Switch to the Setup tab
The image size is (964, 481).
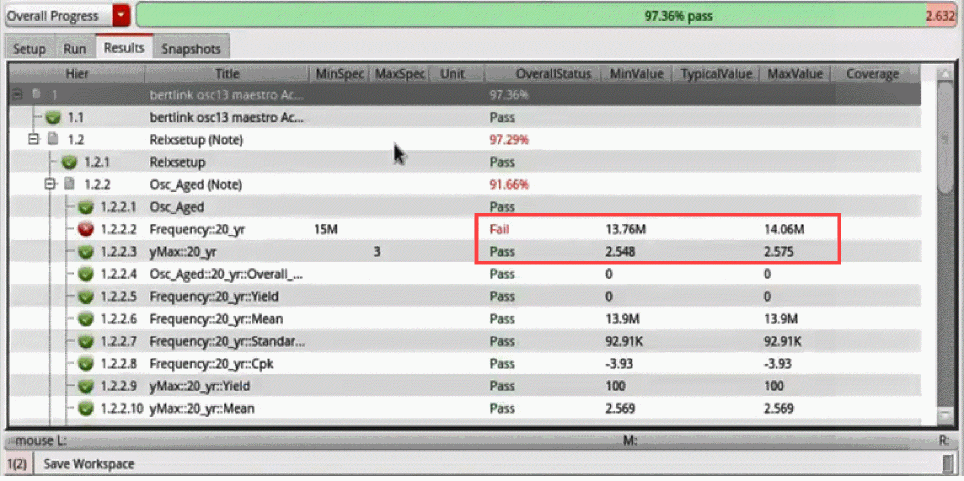click(x=30, y=49)
